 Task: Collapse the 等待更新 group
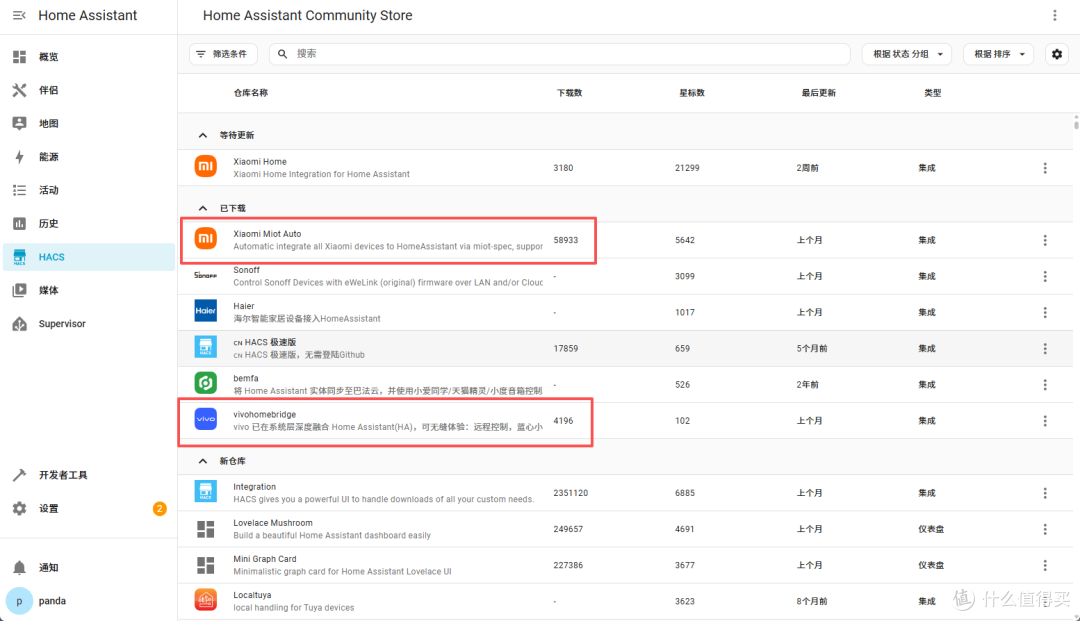pos(202,135)
